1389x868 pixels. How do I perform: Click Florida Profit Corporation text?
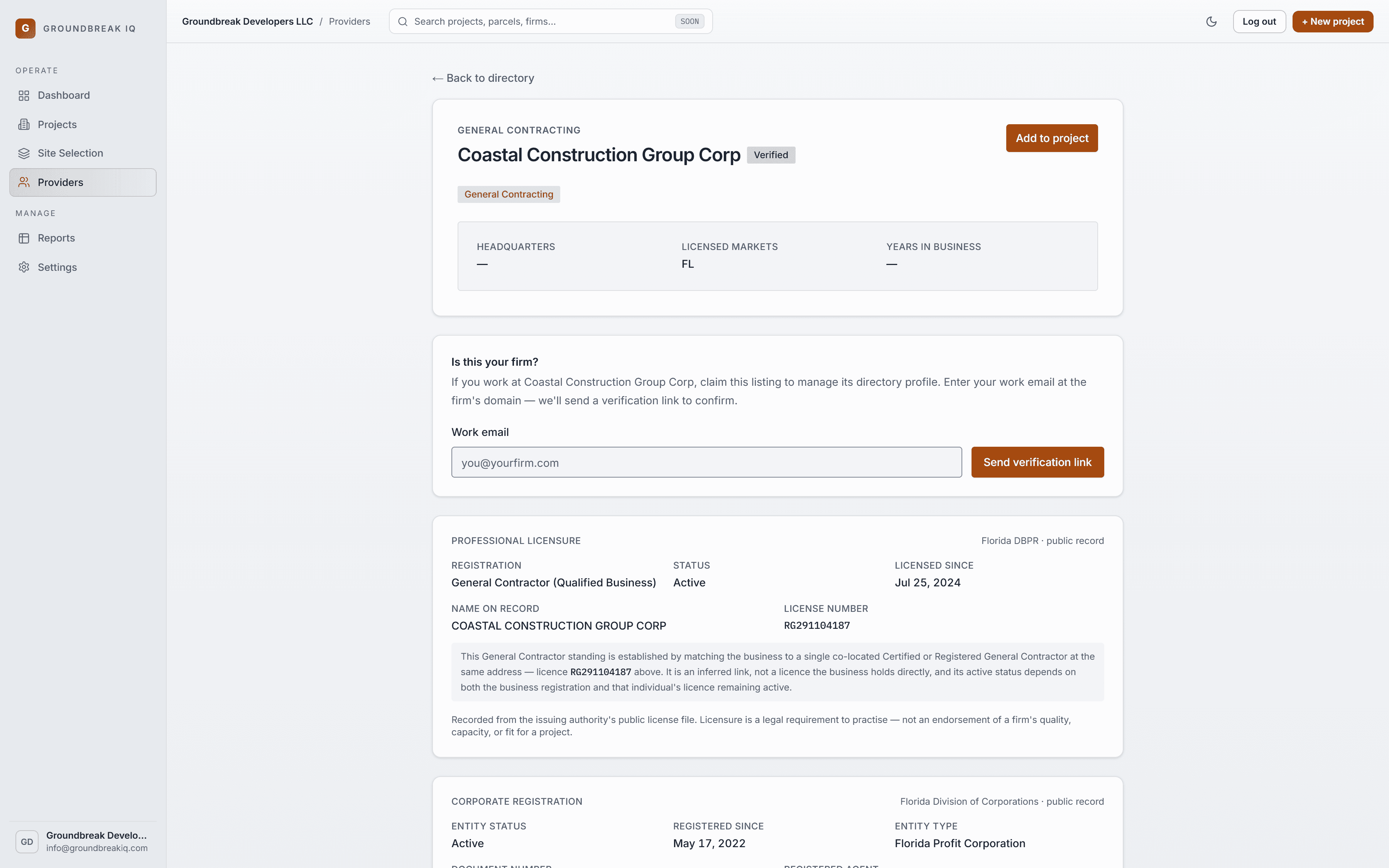[x=960, y=843]
